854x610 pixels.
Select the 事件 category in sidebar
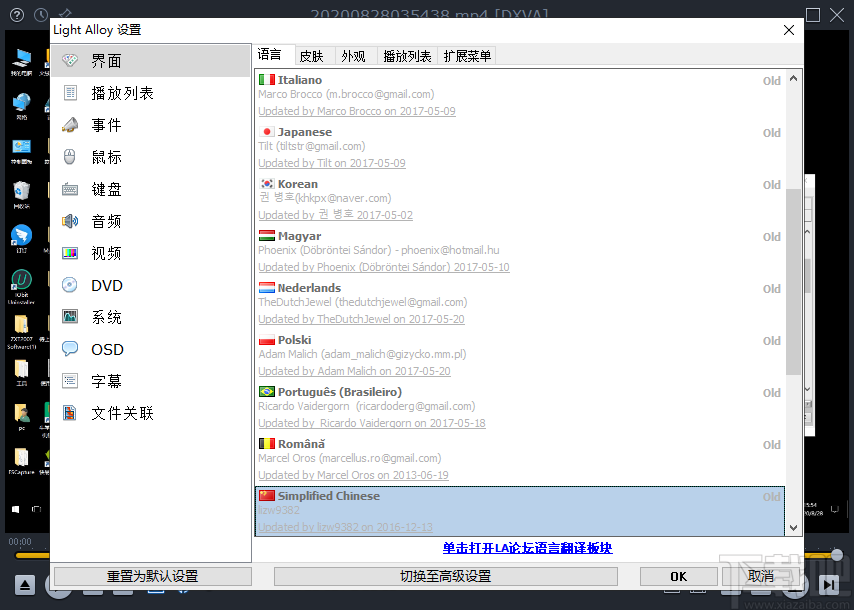coord(106,125)
